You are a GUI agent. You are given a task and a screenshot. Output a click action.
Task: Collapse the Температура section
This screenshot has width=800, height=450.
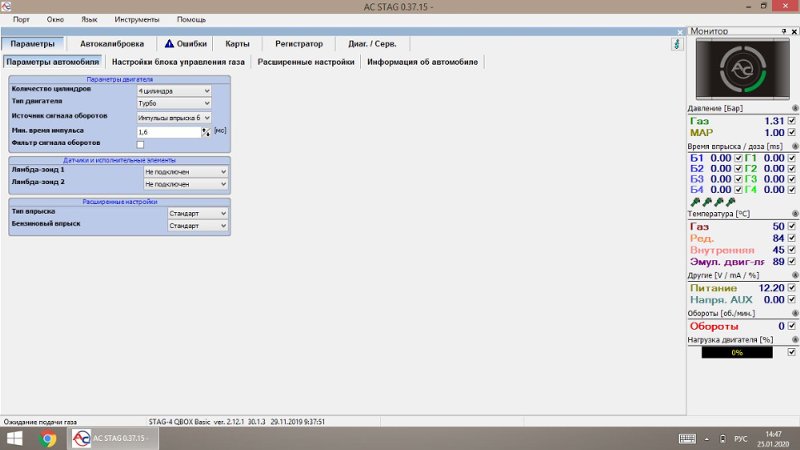coord(795,214)
